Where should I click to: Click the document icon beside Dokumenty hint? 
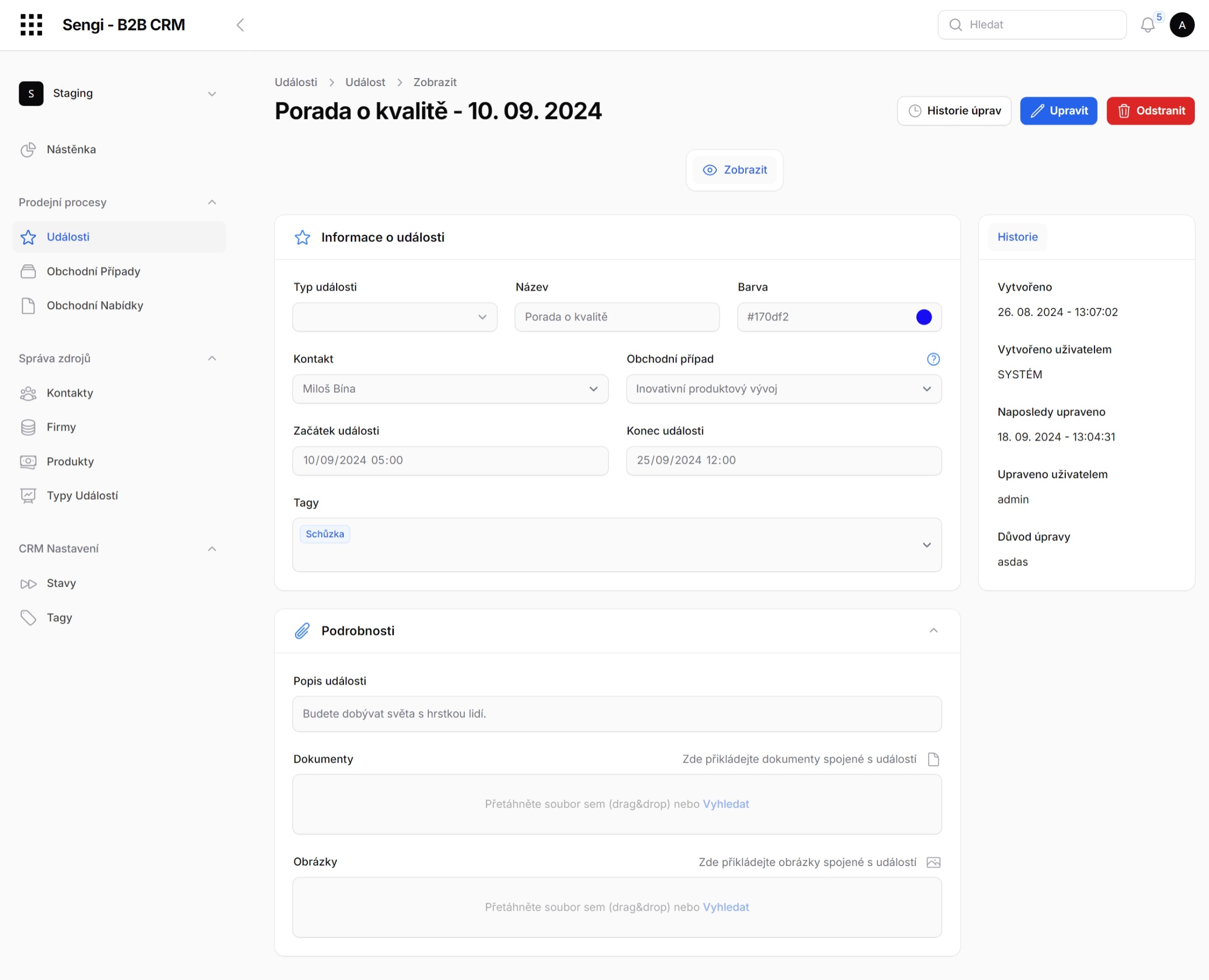click(x=934, y=759)
